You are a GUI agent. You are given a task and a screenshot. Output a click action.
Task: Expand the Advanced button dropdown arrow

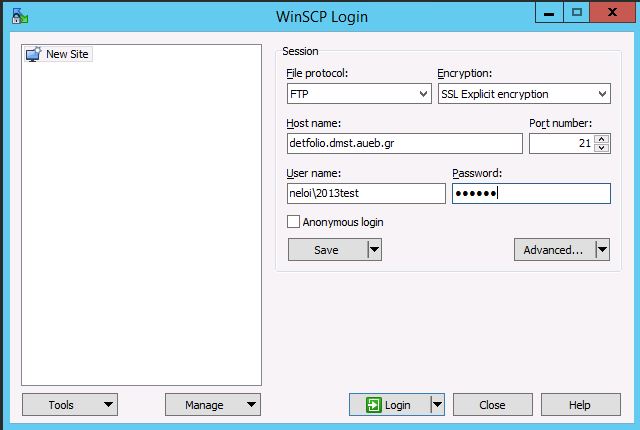pyautogui.click(x=601, y=250)
